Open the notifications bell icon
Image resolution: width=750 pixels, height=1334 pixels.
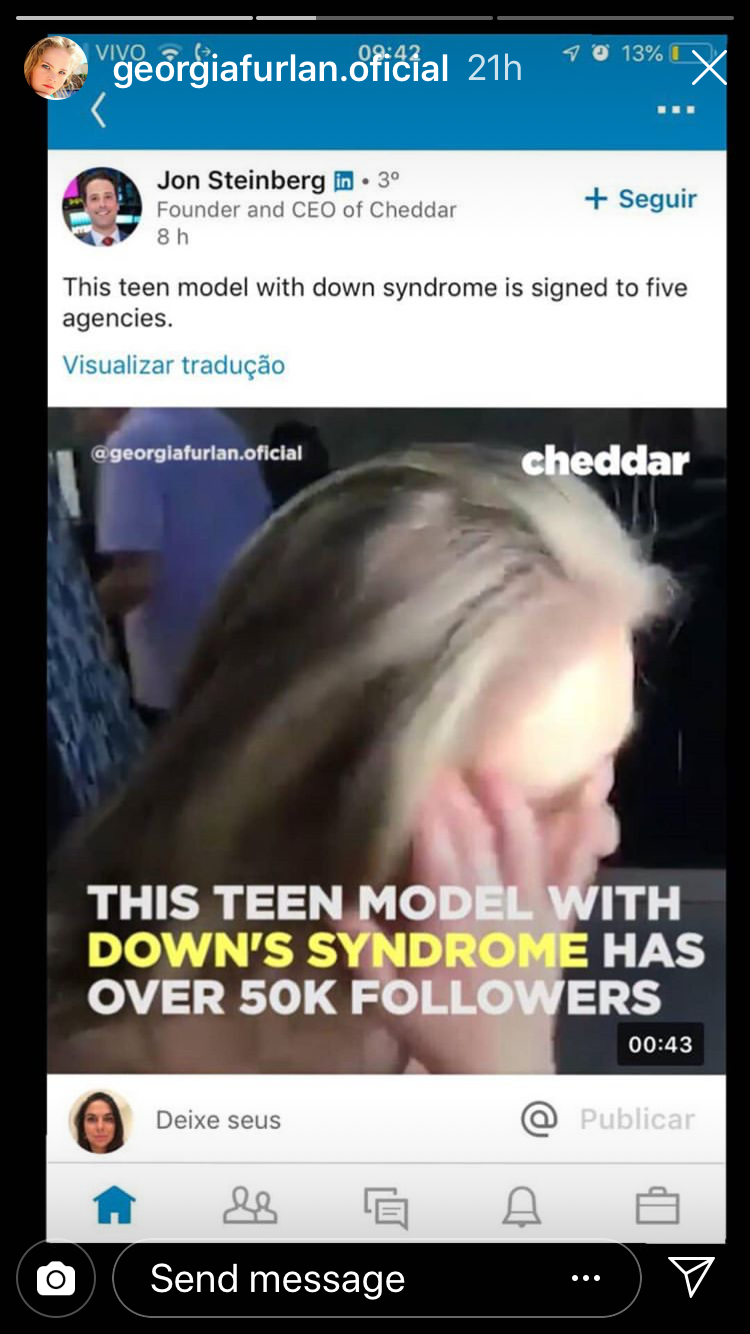(522, 1207)
